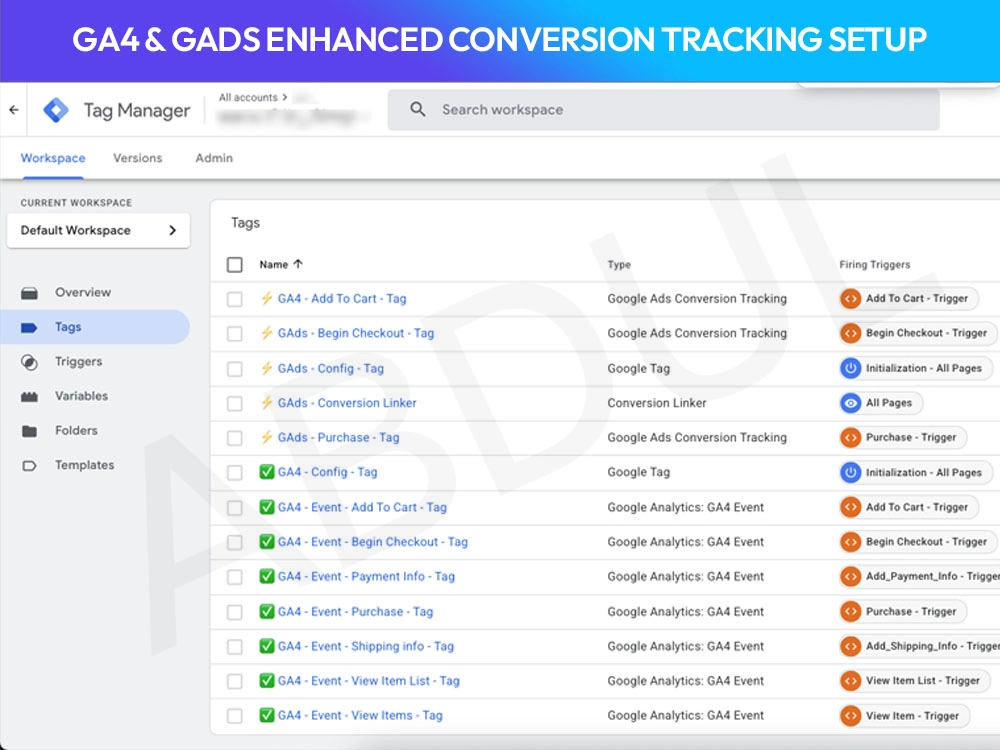1000x750 pixels.
Task: Open the GAds - Begin Checkout - Tag link
Action: click(x=356, y=333)
